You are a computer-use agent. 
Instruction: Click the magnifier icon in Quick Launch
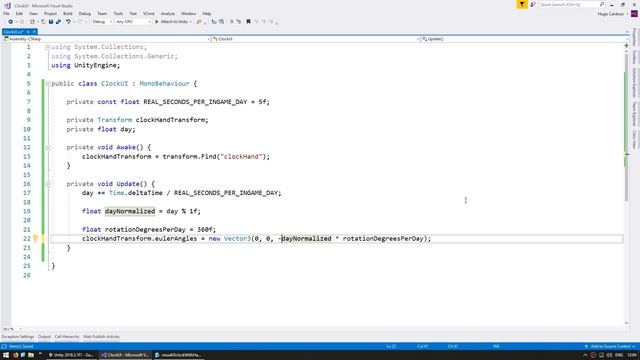click(602, 4)
